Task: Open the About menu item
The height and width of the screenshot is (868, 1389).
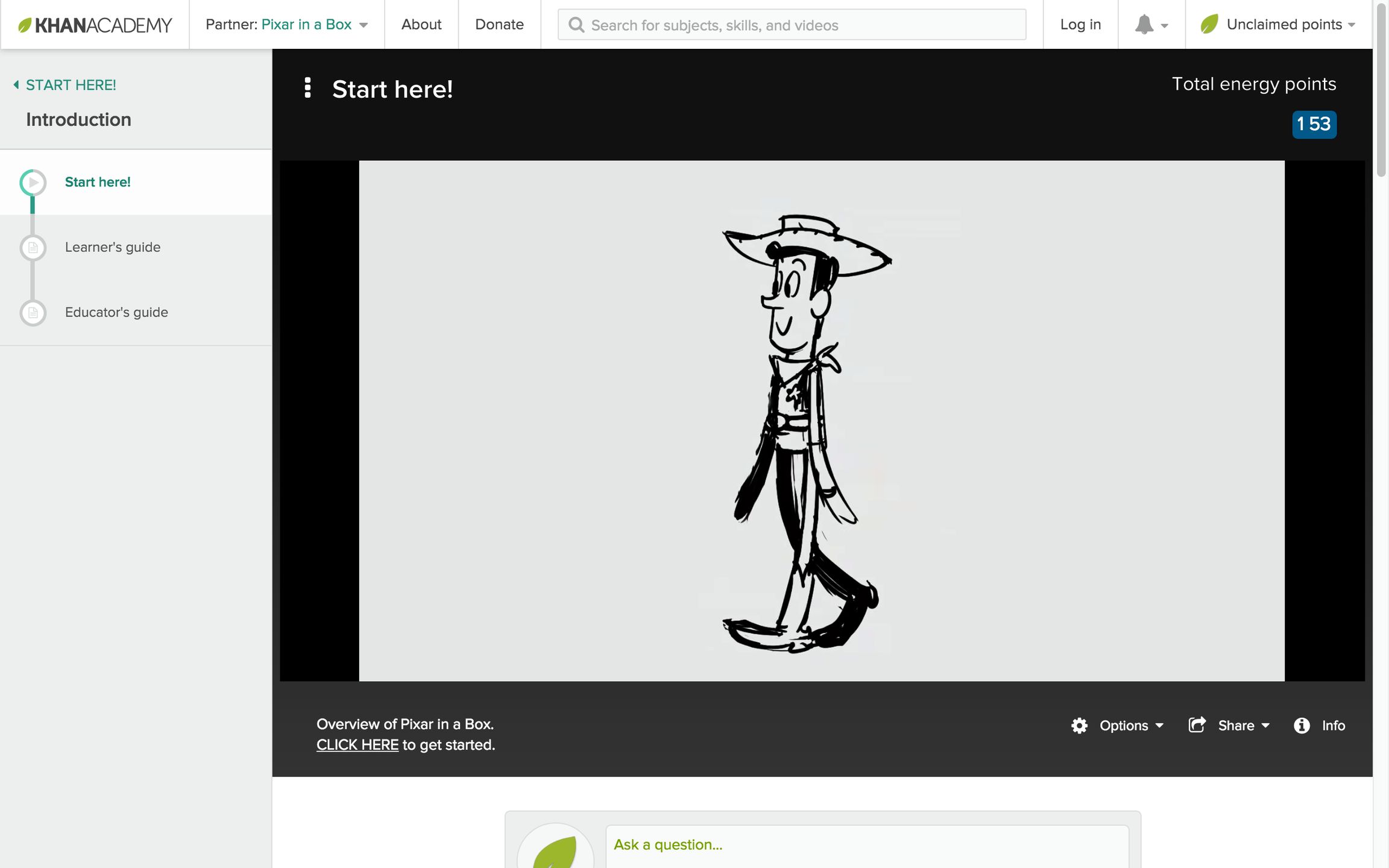Action: pyautogui.click(x=421, y=25)
